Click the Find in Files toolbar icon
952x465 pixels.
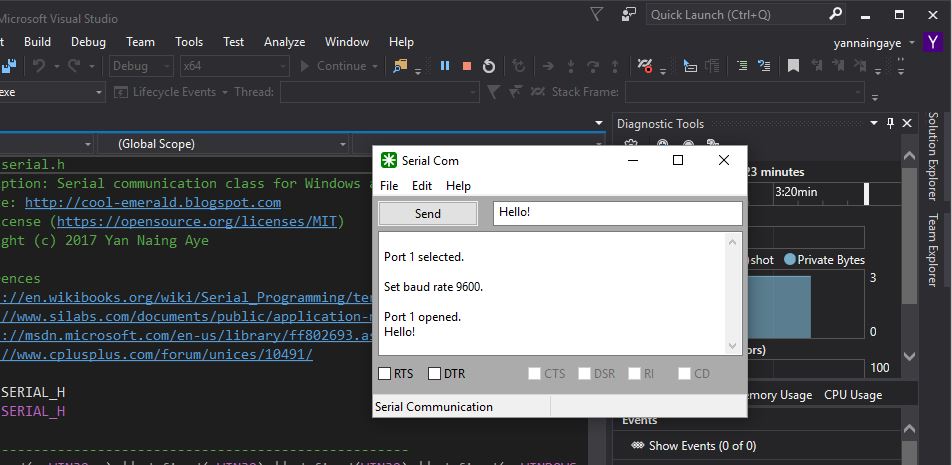[400, 66]
